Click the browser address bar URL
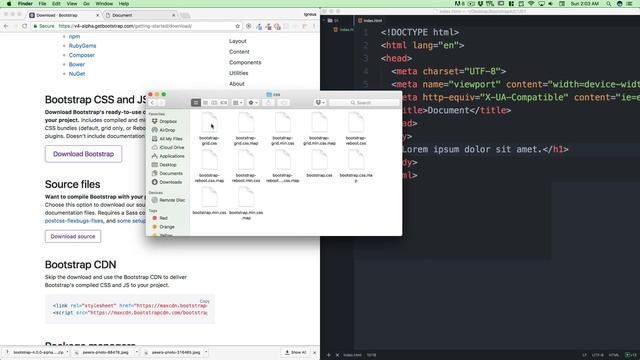The image size is (640, 360). [x=125, y=26]
